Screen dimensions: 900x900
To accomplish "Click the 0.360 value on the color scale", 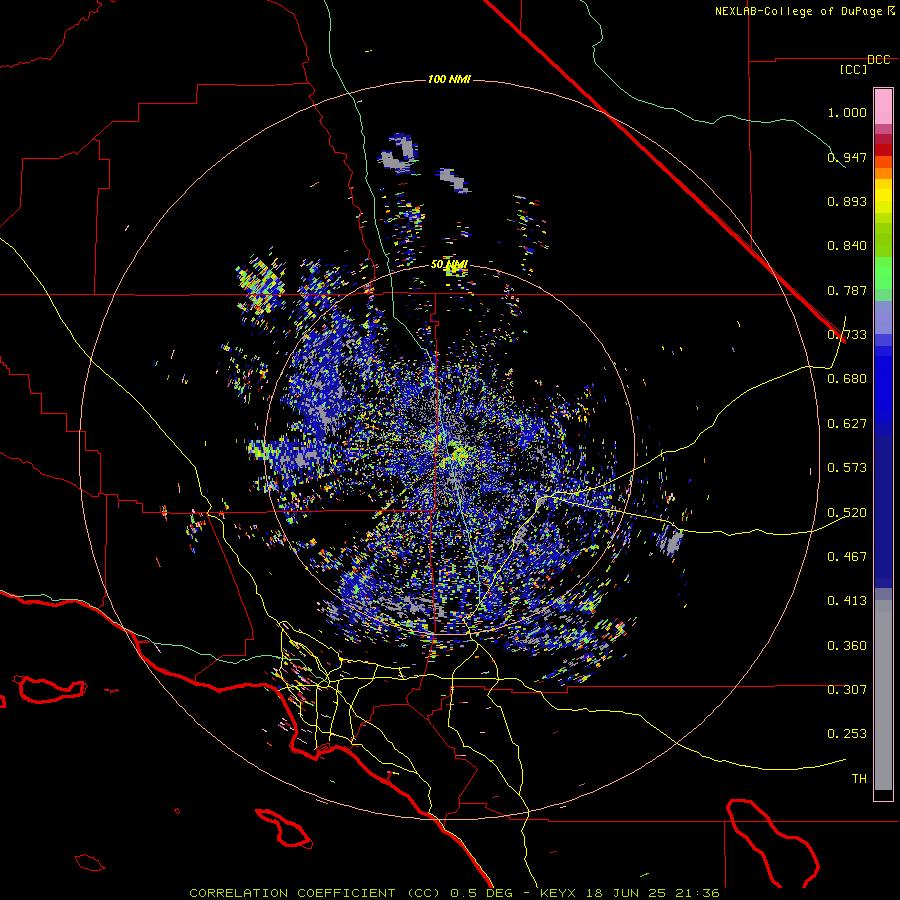I will tap(847, 646).
